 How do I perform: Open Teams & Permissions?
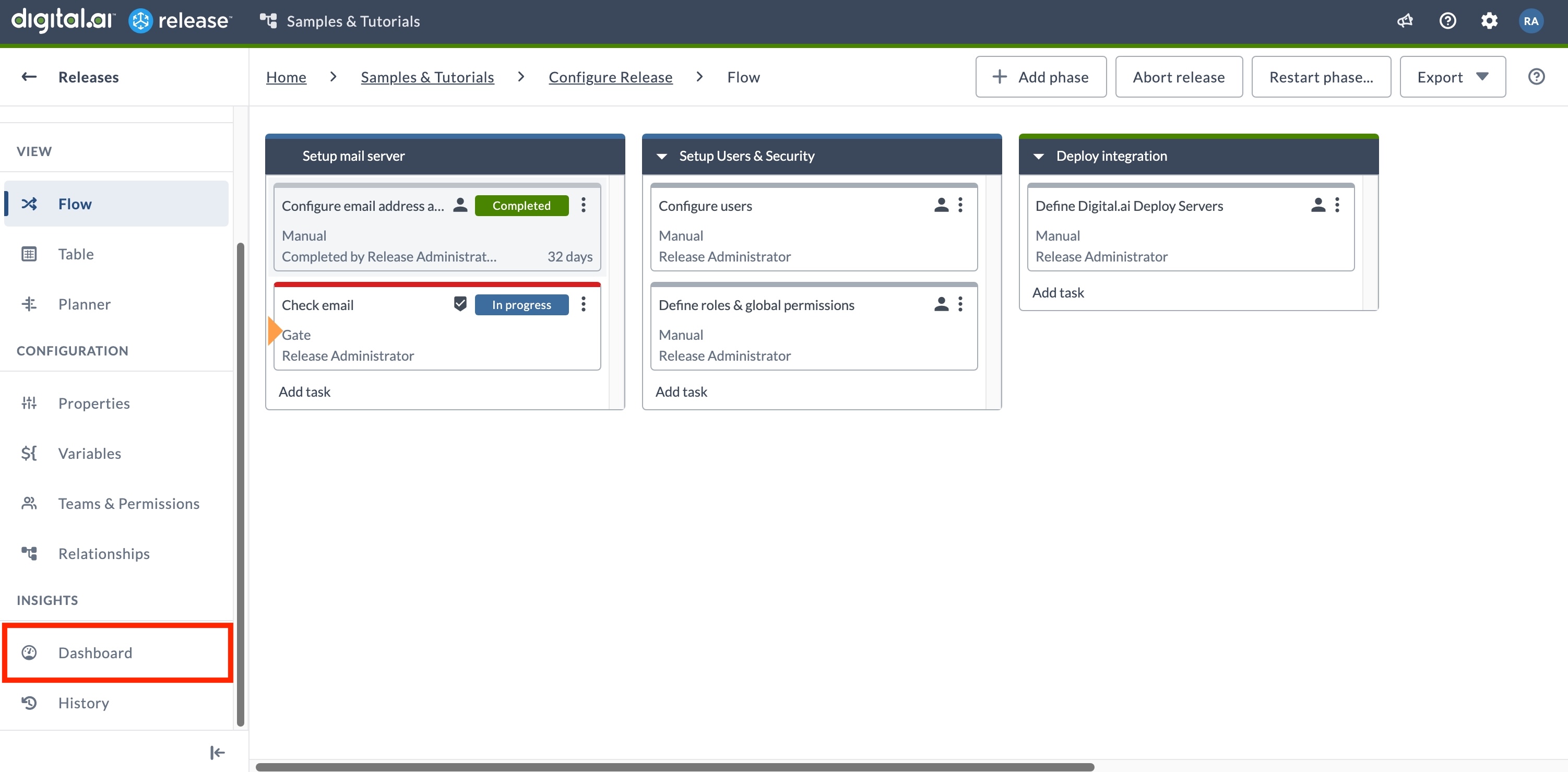pyautogui.click(x=116, y=504)
